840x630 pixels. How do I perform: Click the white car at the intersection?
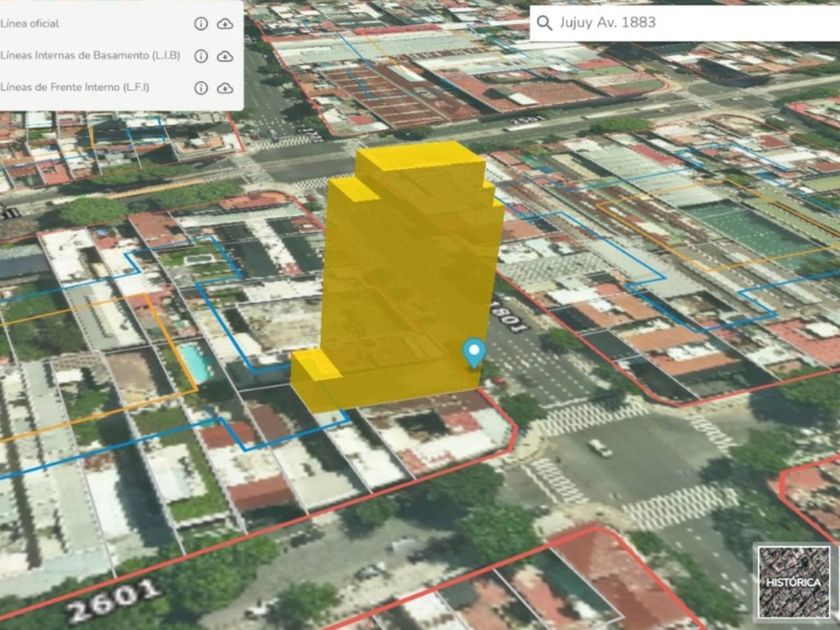600,447
